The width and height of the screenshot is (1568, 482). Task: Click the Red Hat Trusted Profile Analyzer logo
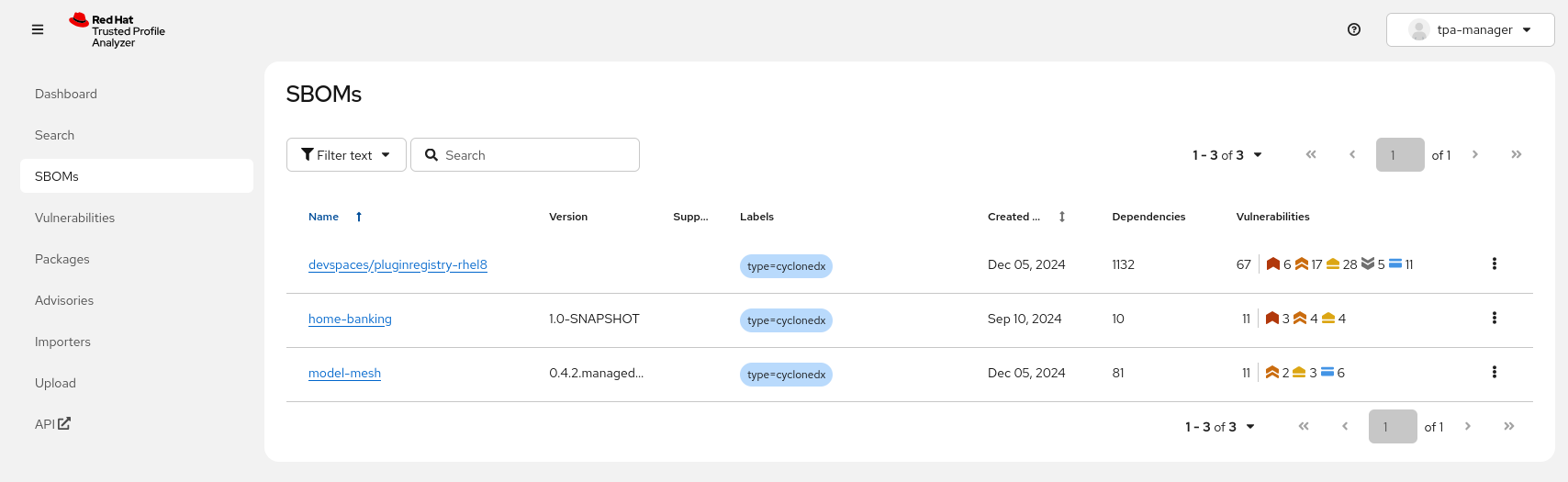tap(118, 30)
